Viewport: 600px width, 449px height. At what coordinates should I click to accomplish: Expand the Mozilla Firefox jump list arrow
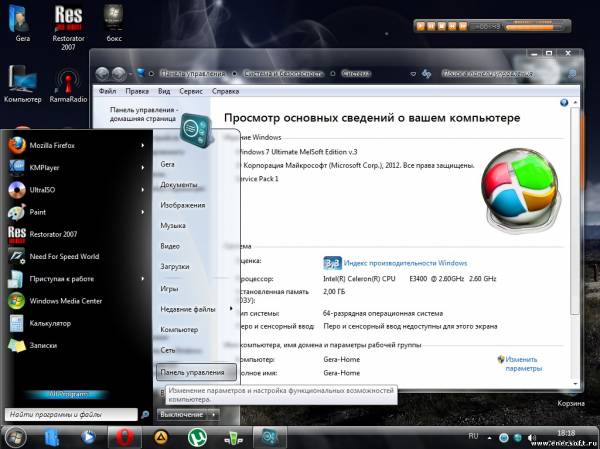click(142, 145)
